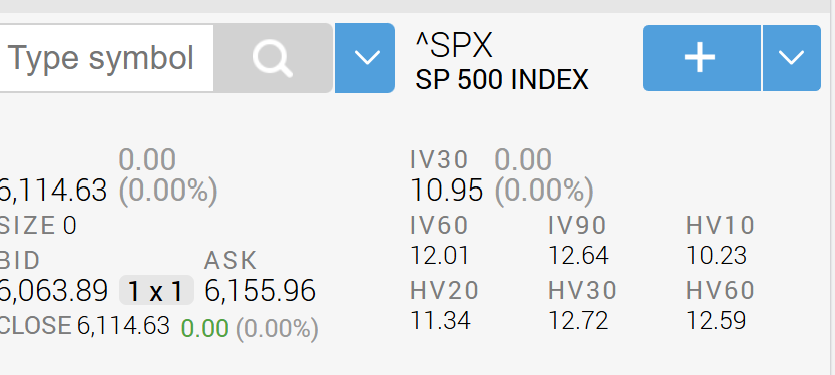Click the HV20 value 11.34

(x=440, y=320)
